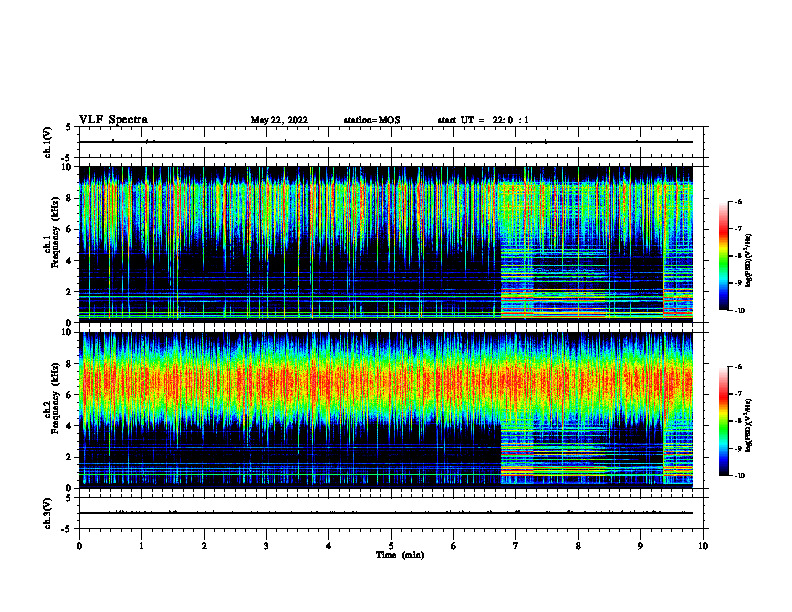Image resolution: width=792 pixels, height=612 pixels.
Task: Click the '-10' label on ch.2 colorbar
Action: tap(739, 475)
